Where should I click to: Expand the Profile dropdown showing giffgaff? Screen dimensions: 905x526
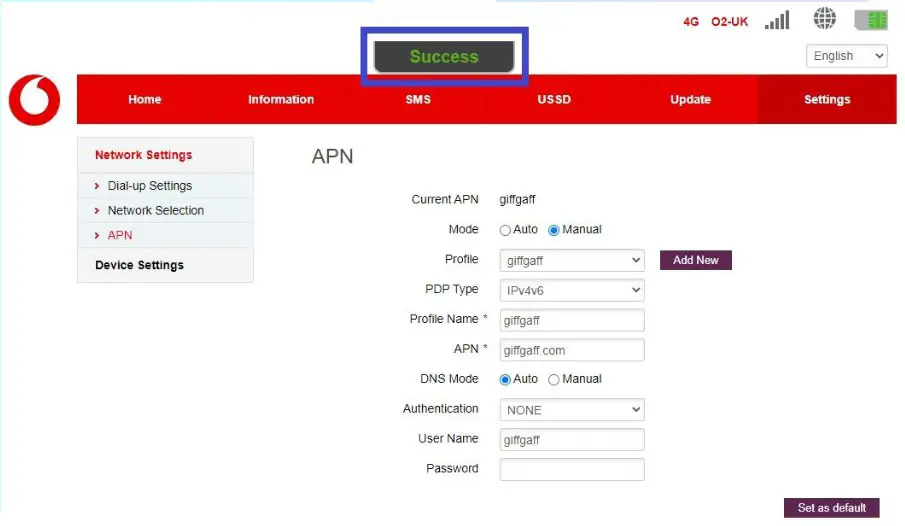click(572, 260)
